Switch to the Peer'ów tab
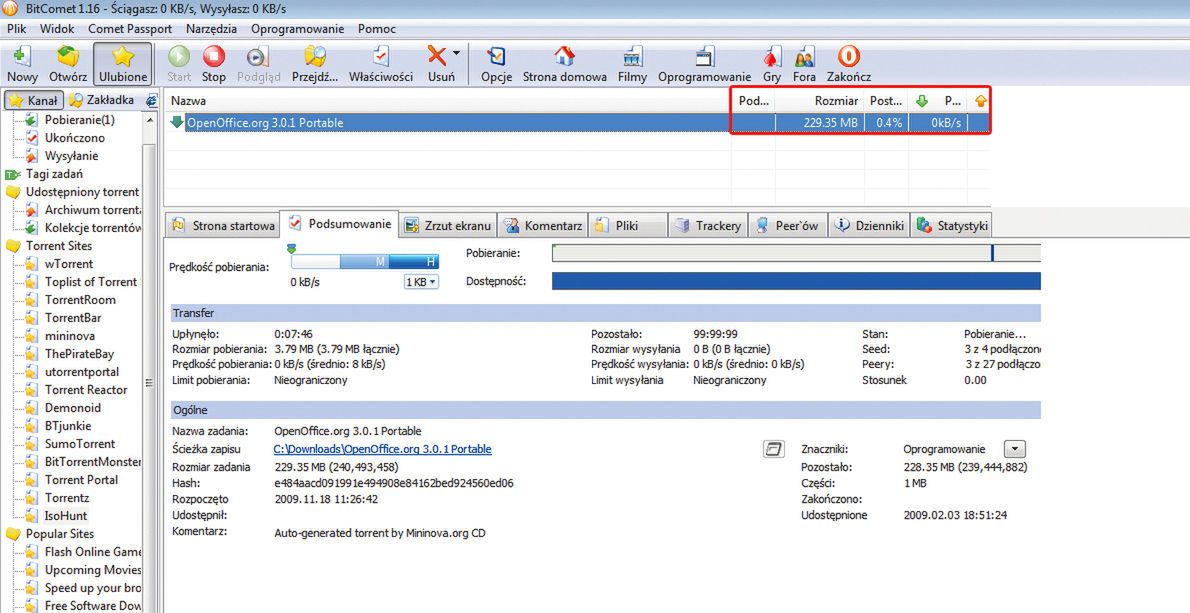Screen dimensions: 1190x613 coord(789,225)
